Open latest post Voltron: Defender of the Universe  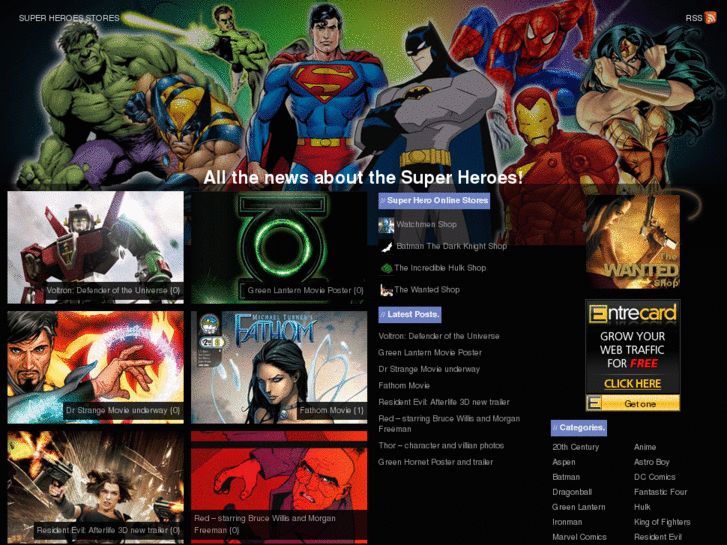point(439,336)
